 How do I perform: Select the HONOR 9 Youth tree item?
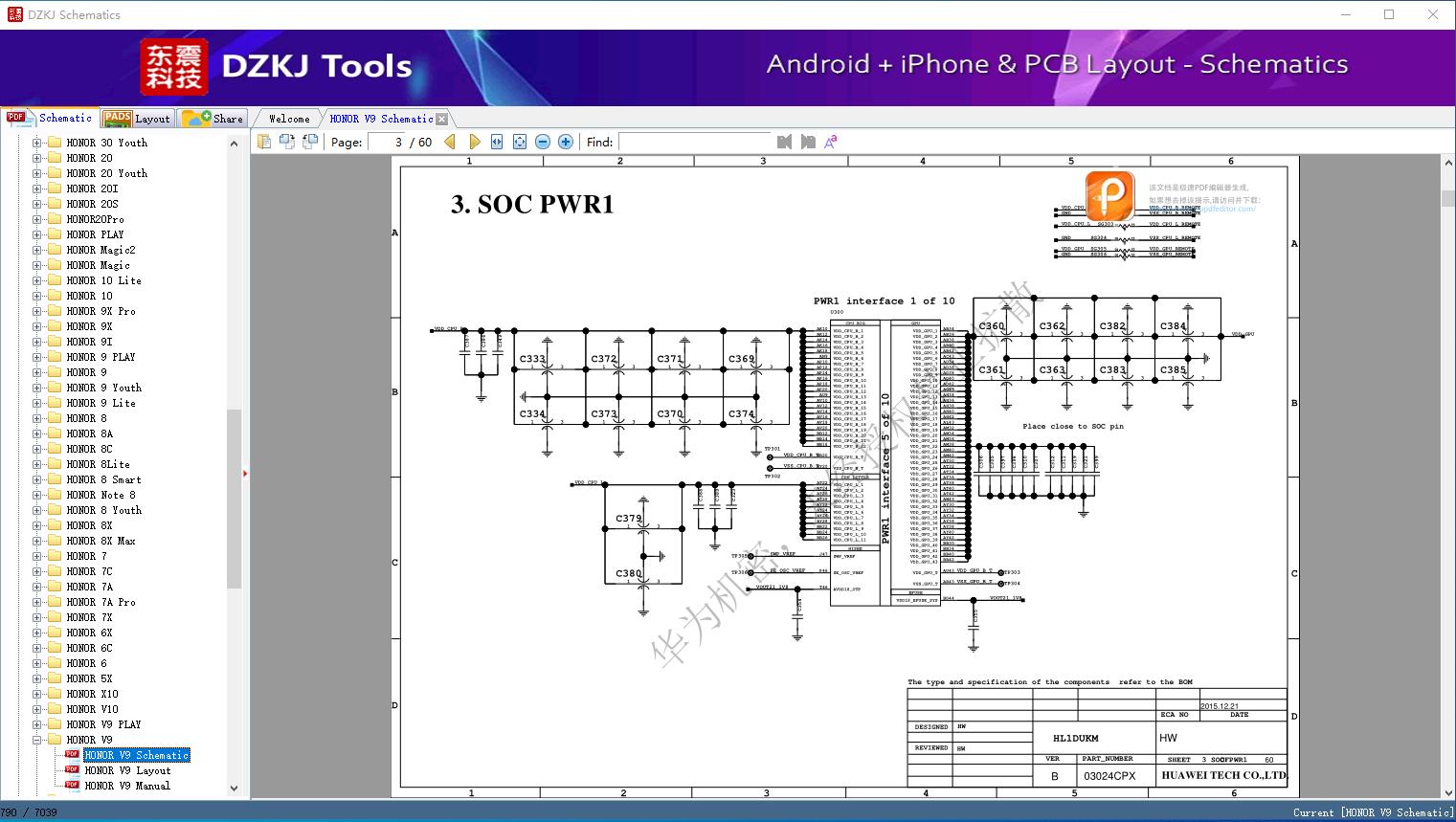tap(103, 388)
